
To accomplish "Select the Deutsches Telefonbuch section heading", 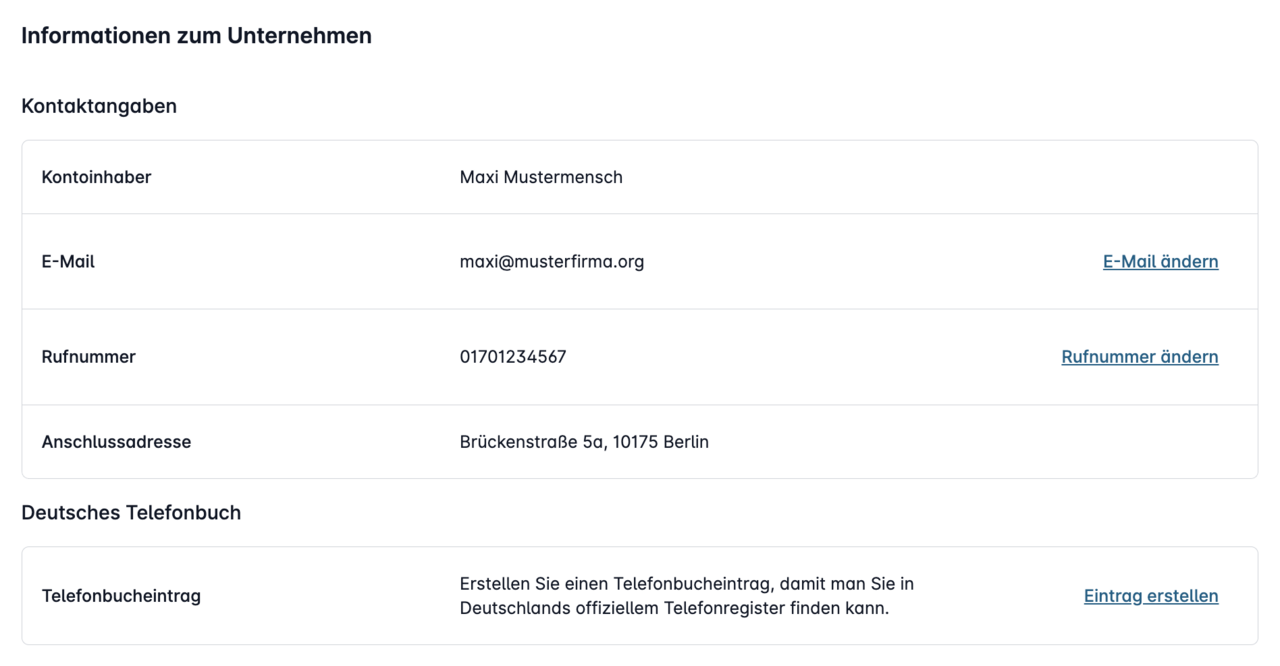I will tap(131, 513).
